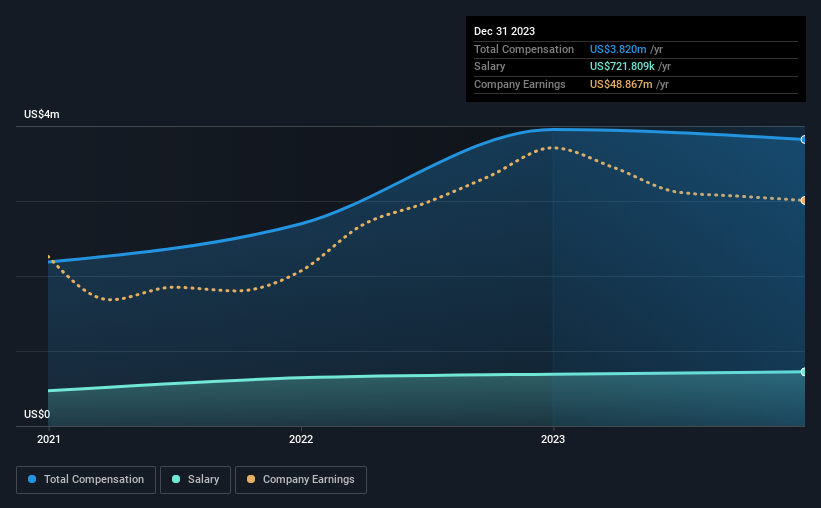Viewport: 821px width, 508px height.
Task: Toggle the Salary legend button
Action: 195,480
